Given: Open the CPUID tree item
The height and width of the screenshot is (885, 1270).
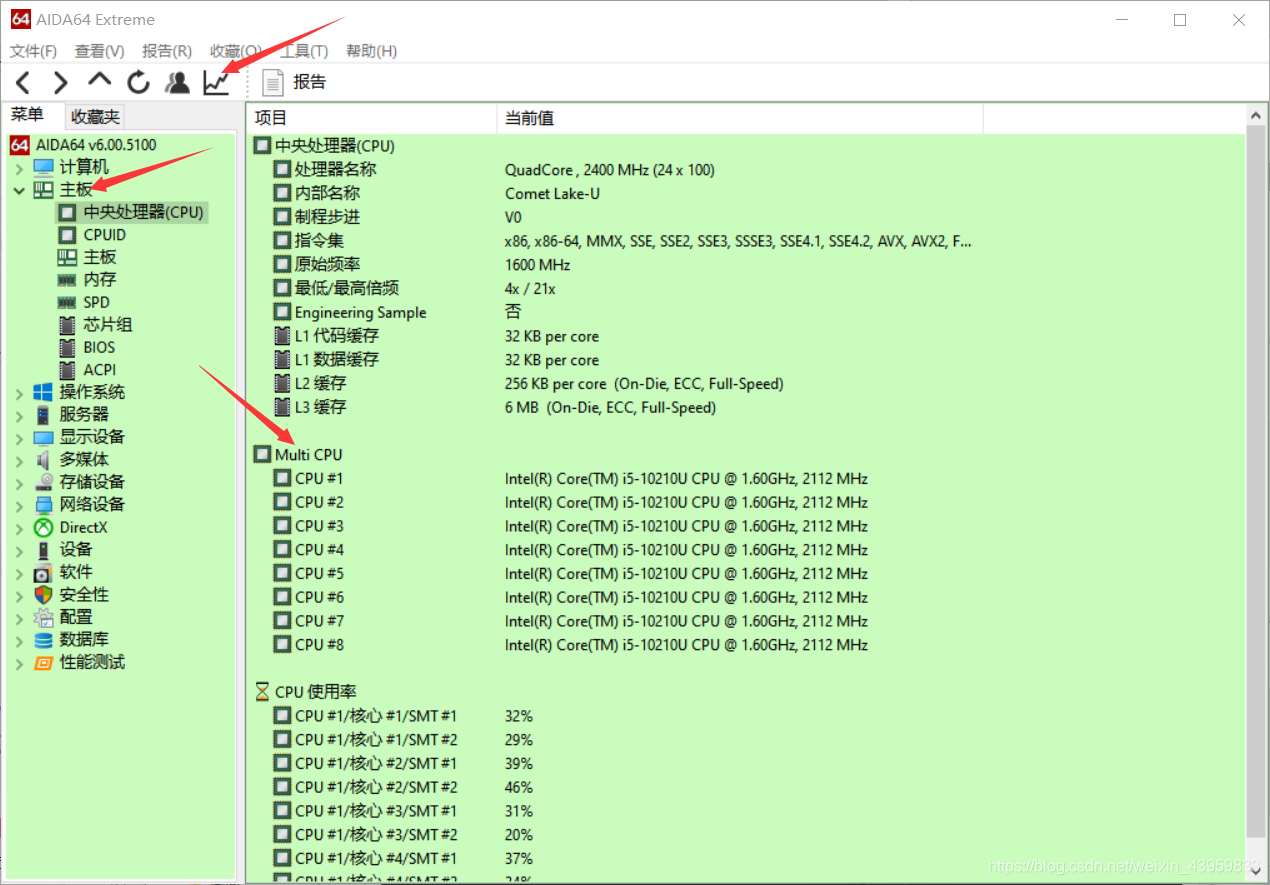Looking at the screenshot, I should [x=105, y=235].
